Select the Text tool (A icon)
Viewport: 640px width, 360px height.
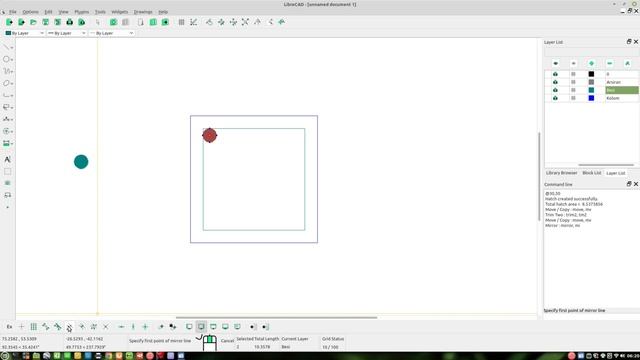[7, 160]
